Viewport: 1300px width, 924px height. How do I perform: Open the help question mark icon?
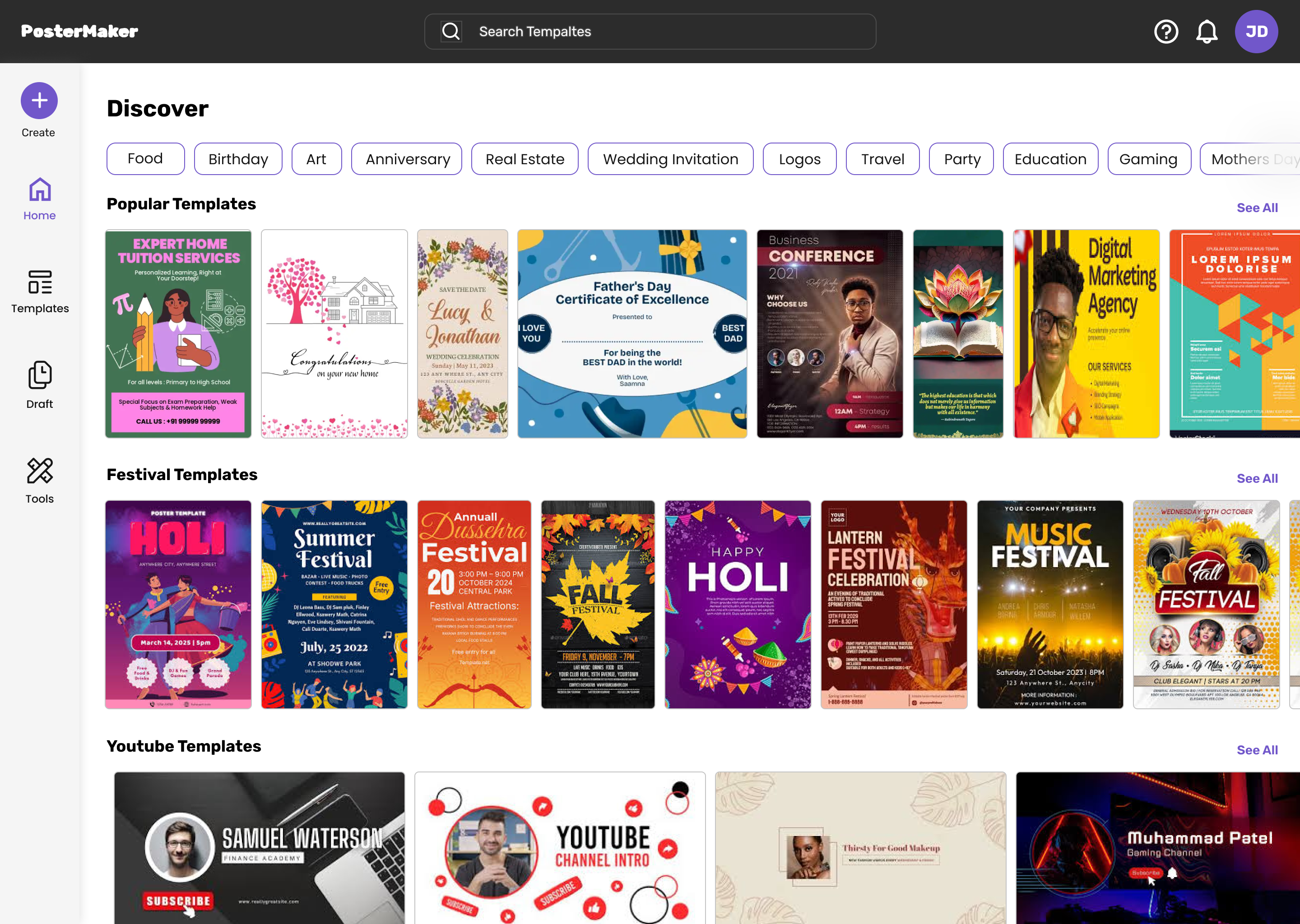[x=1166, y=31]
